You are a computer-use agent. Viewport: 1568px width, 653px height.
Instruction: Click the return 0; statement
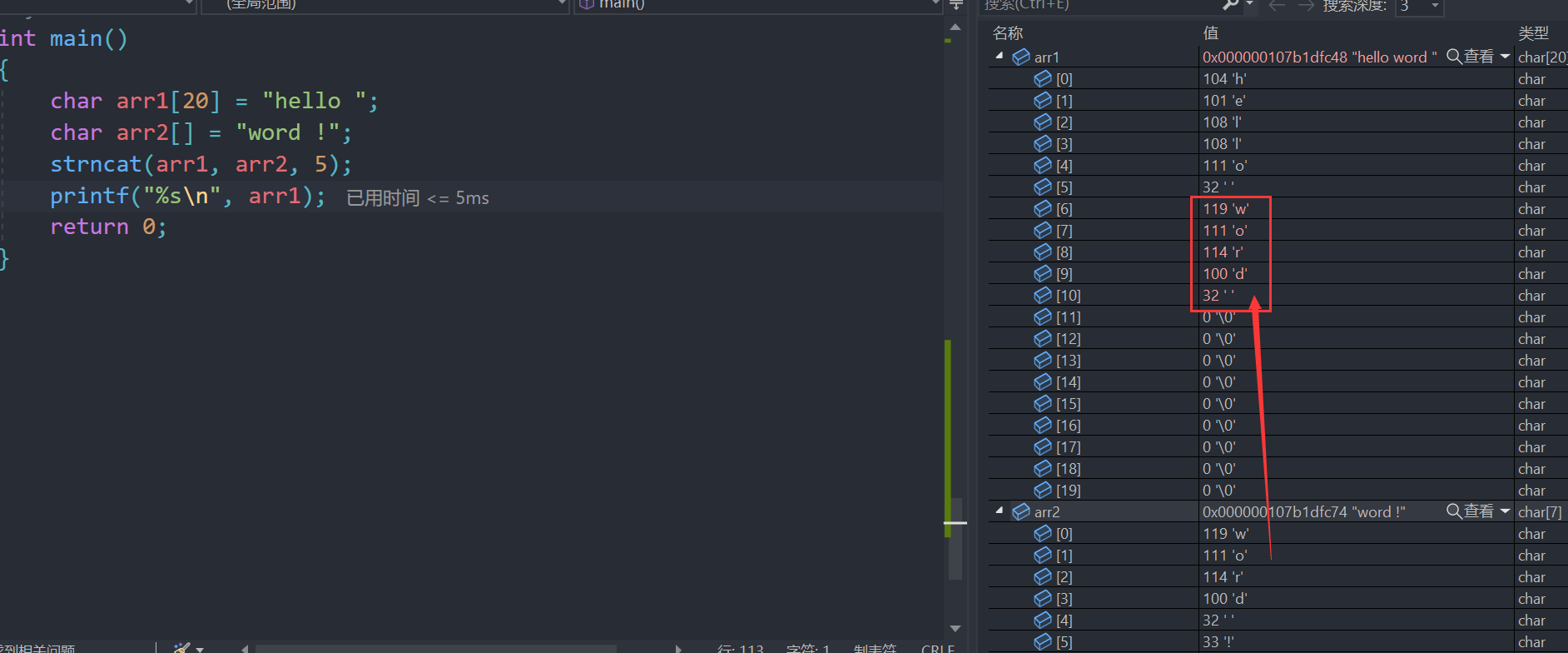click(x=108, y=227)
